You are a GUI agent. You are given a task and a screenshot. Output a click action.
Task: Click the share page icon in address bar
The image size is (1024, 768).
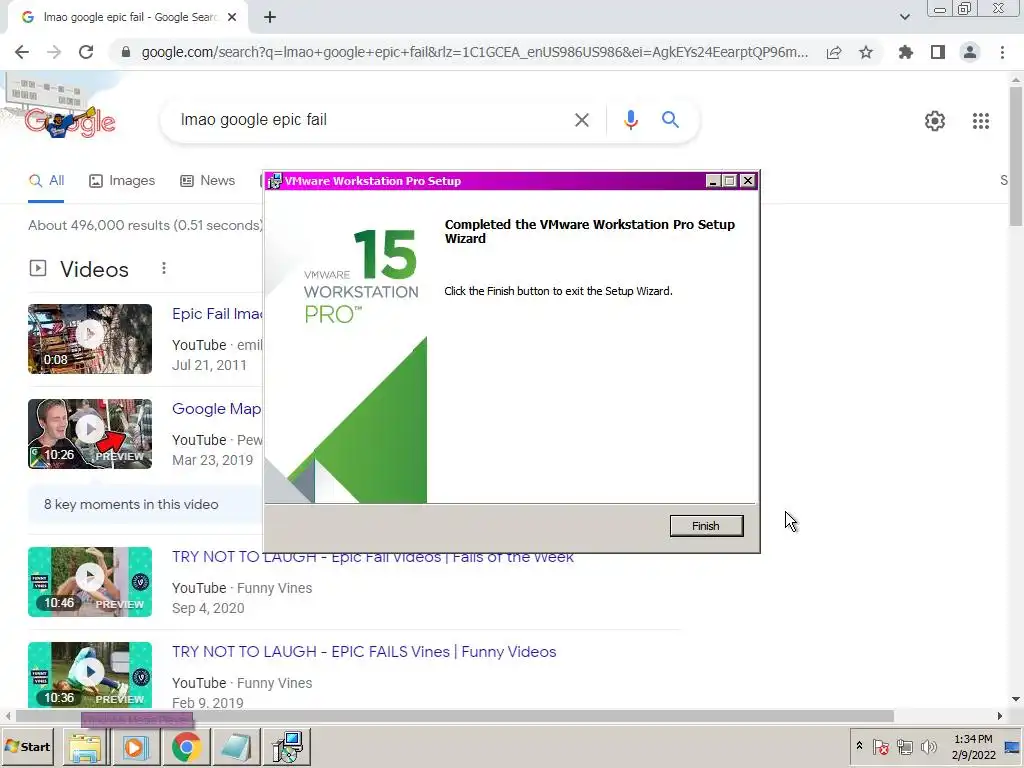(x=834, y=52)
